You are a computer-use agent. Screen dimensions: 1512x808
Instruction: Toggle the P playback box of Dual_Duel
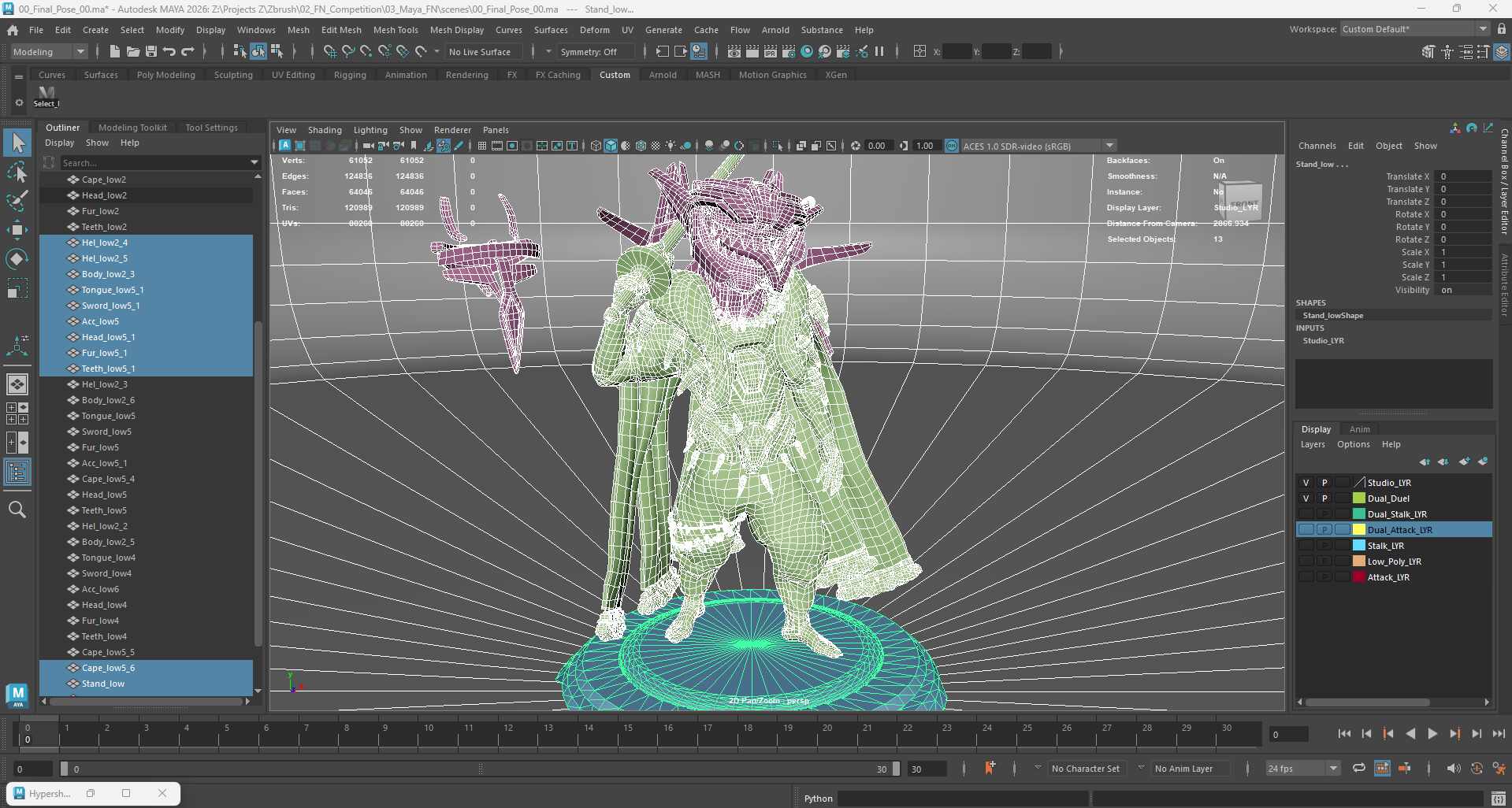1324,499
